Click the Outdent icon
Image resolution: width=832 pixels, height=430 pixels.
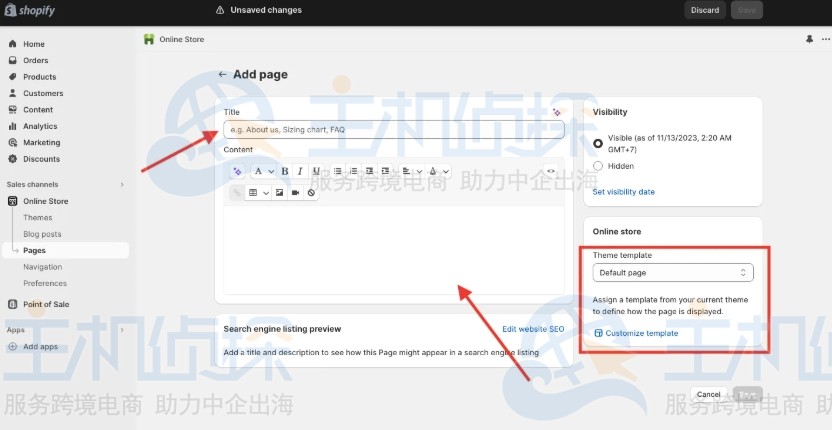(369, 171)
